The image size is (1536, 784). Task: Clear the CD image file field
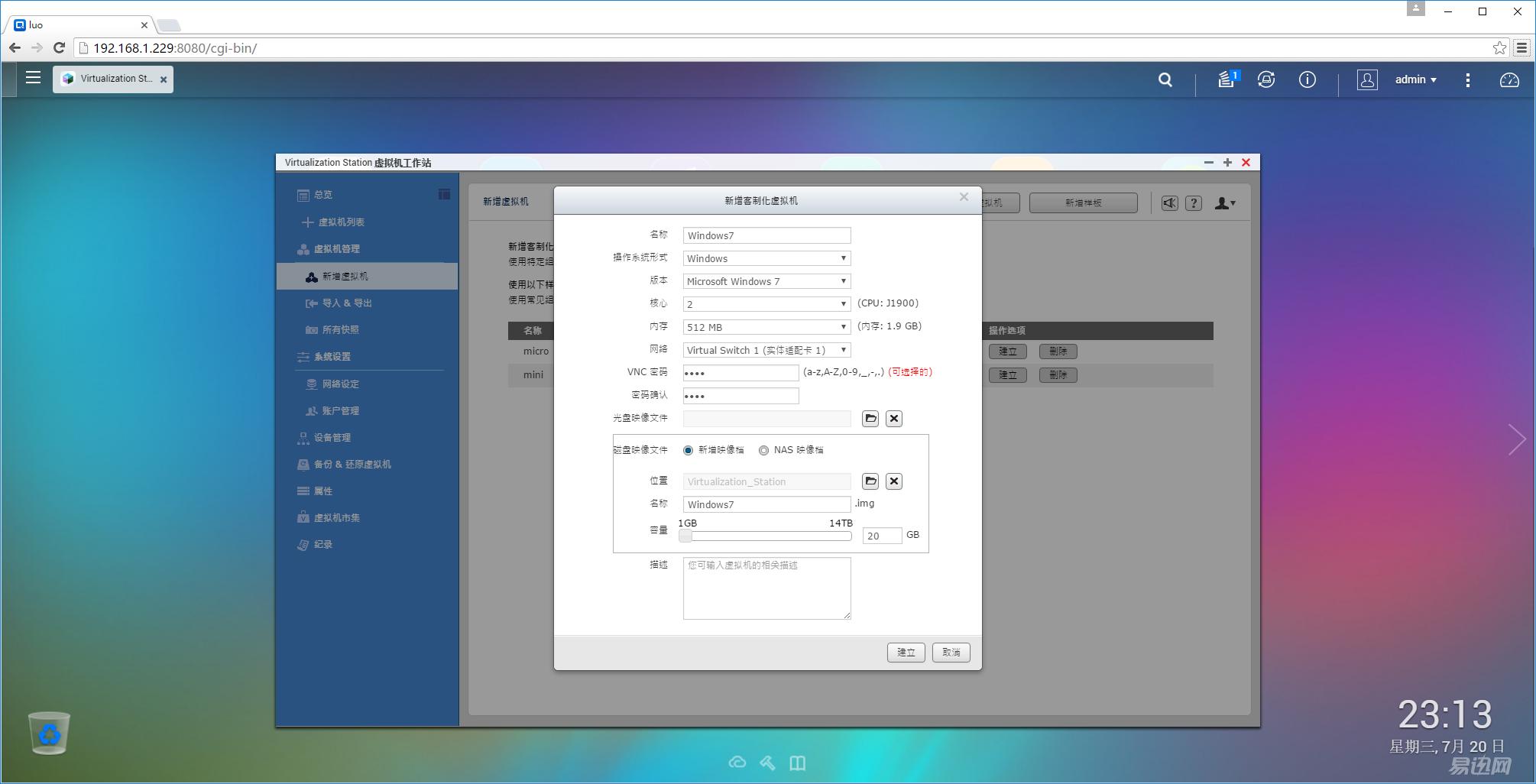pyautogui.click(x=894, y=419)
